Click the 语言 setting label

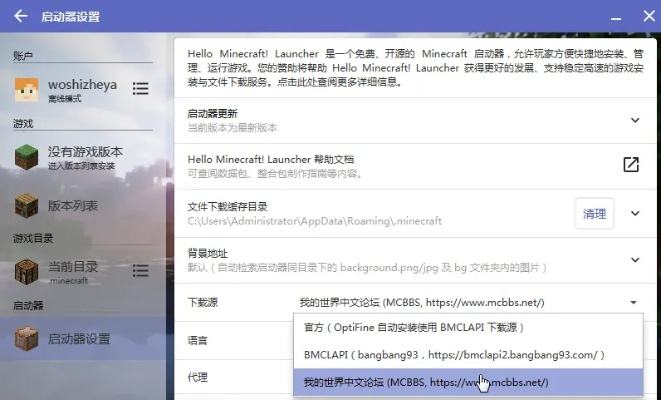[x=197, y=340]
